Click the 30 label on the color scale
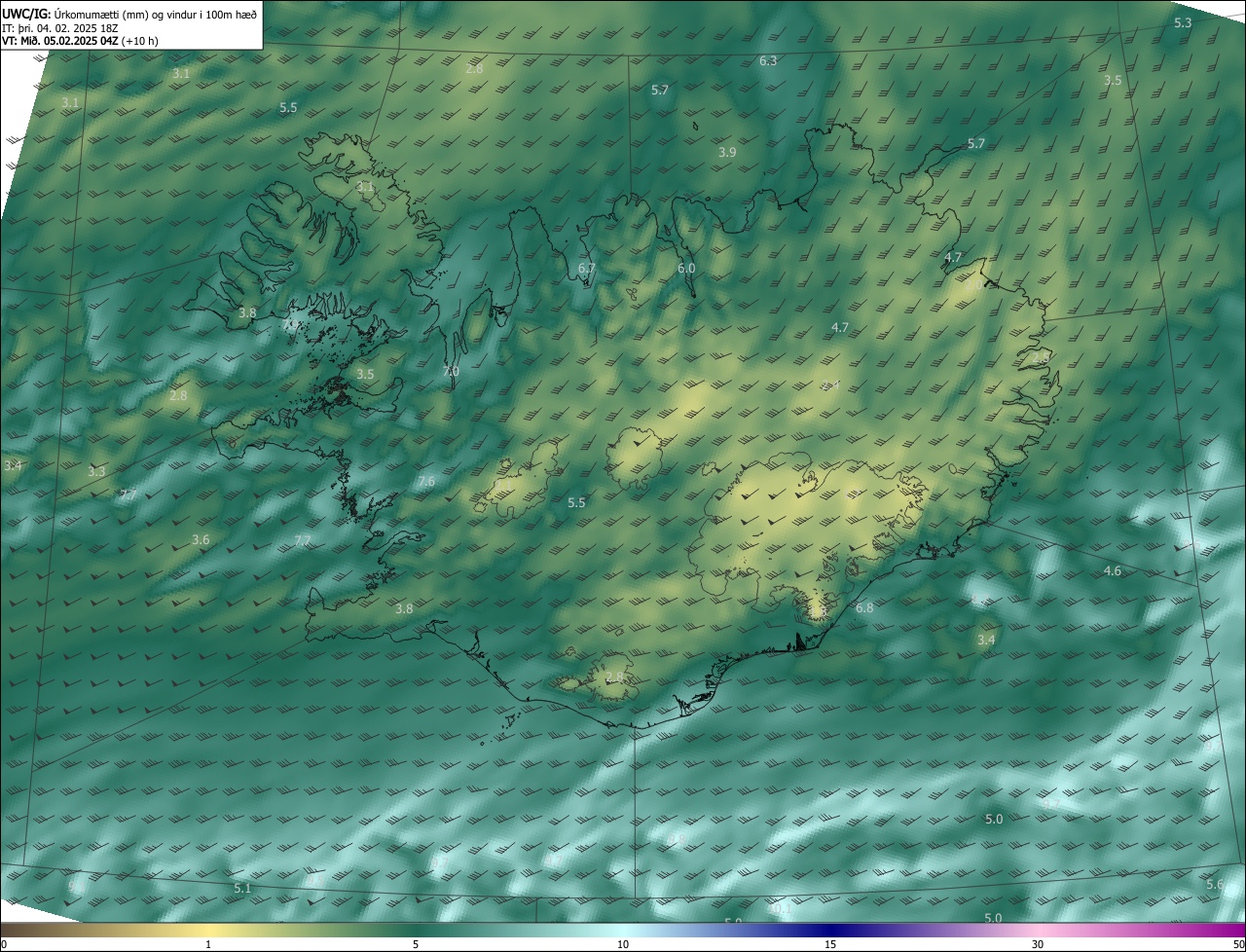1246x952 pixels. (x=1038, y=944)
